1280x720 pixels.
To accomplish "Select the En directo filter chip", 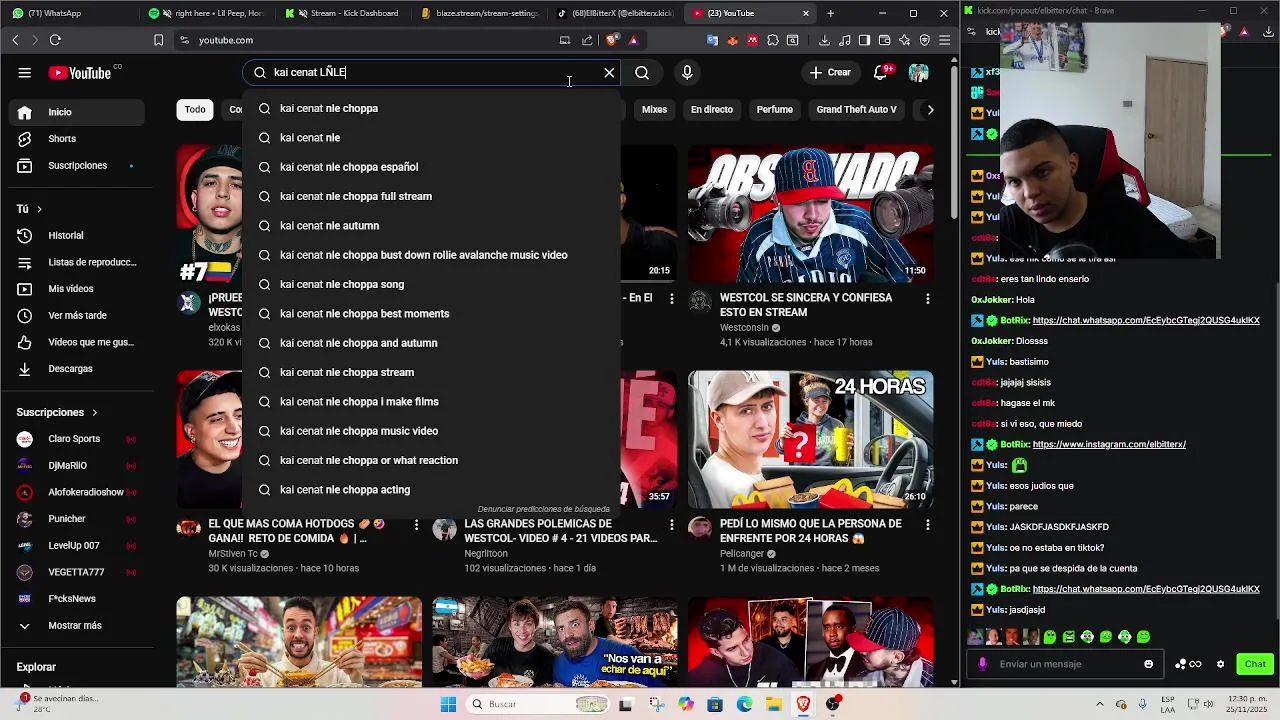I will pyautogui.click(x=712, y=109).
